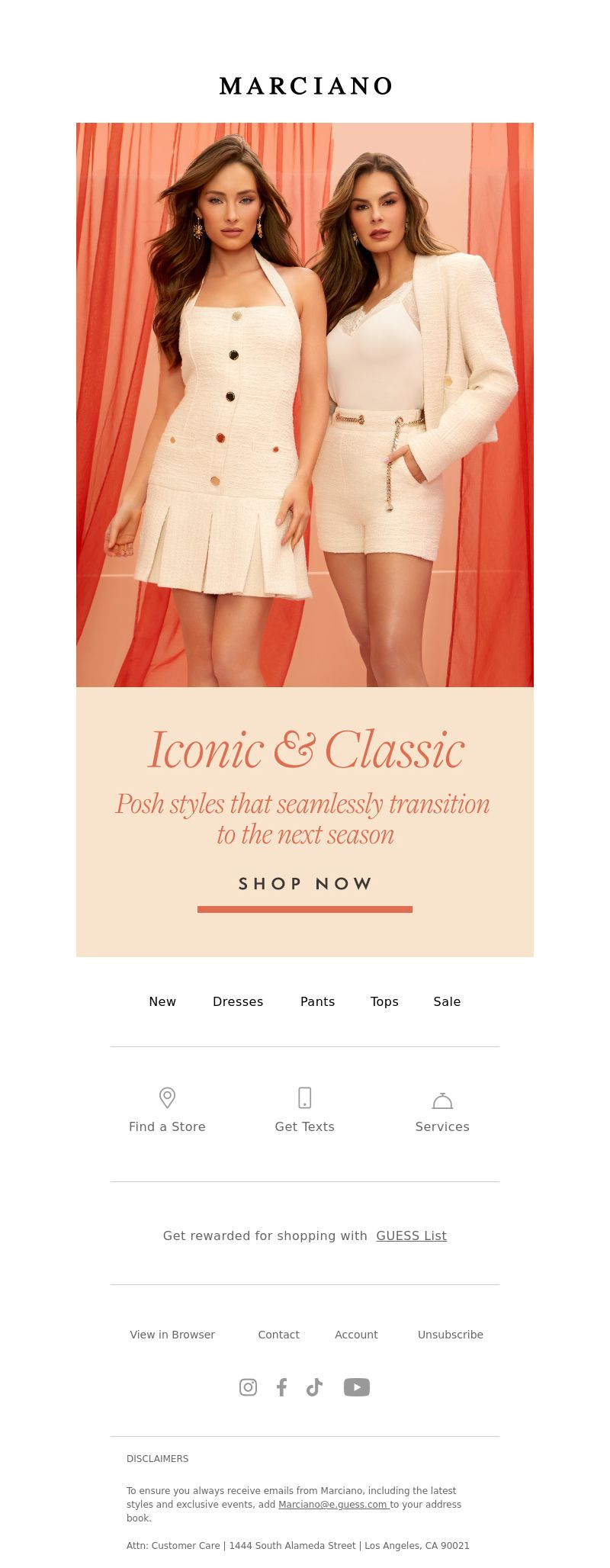Click View in Browser link
610x1568 pixels.
point(172,1335)
